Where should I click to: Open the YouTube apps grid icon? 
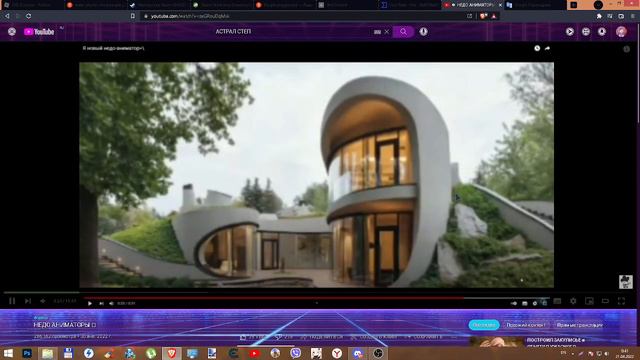586,31
